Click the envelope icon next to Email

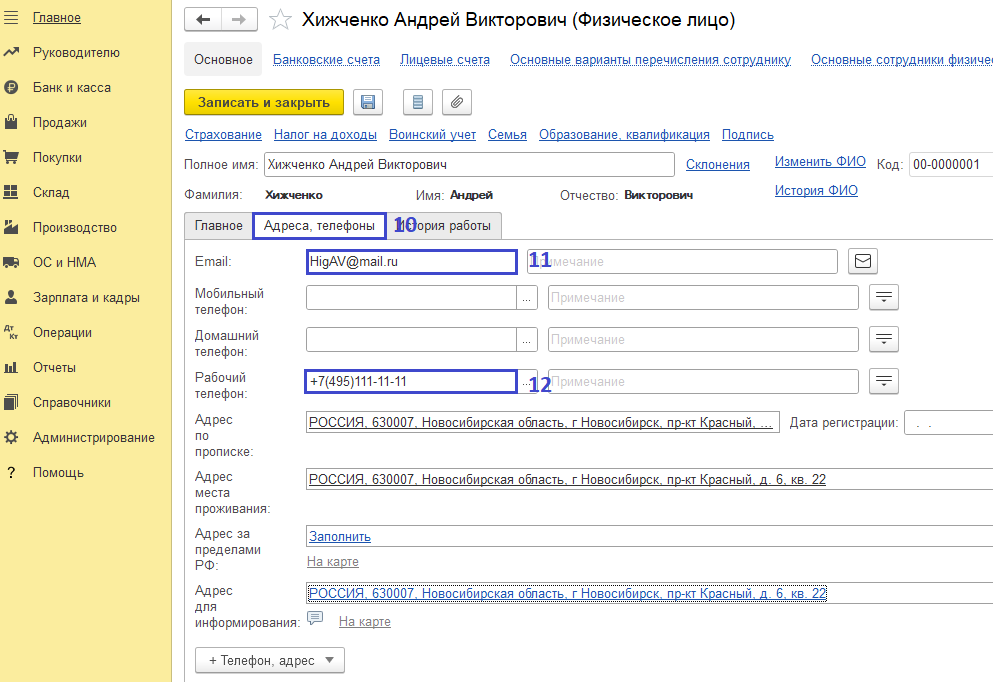863,261
